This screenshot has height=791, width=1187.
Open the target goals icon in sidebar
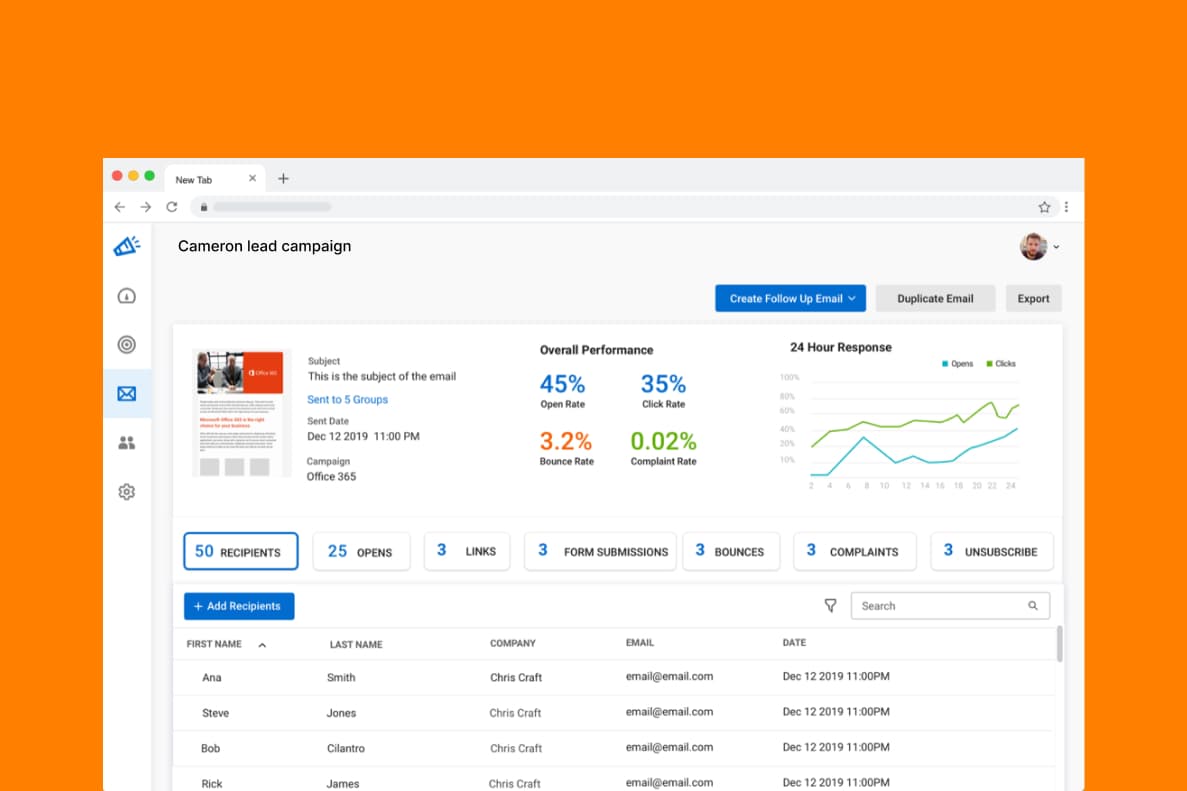pyautogui.click(x=126, y=344)
